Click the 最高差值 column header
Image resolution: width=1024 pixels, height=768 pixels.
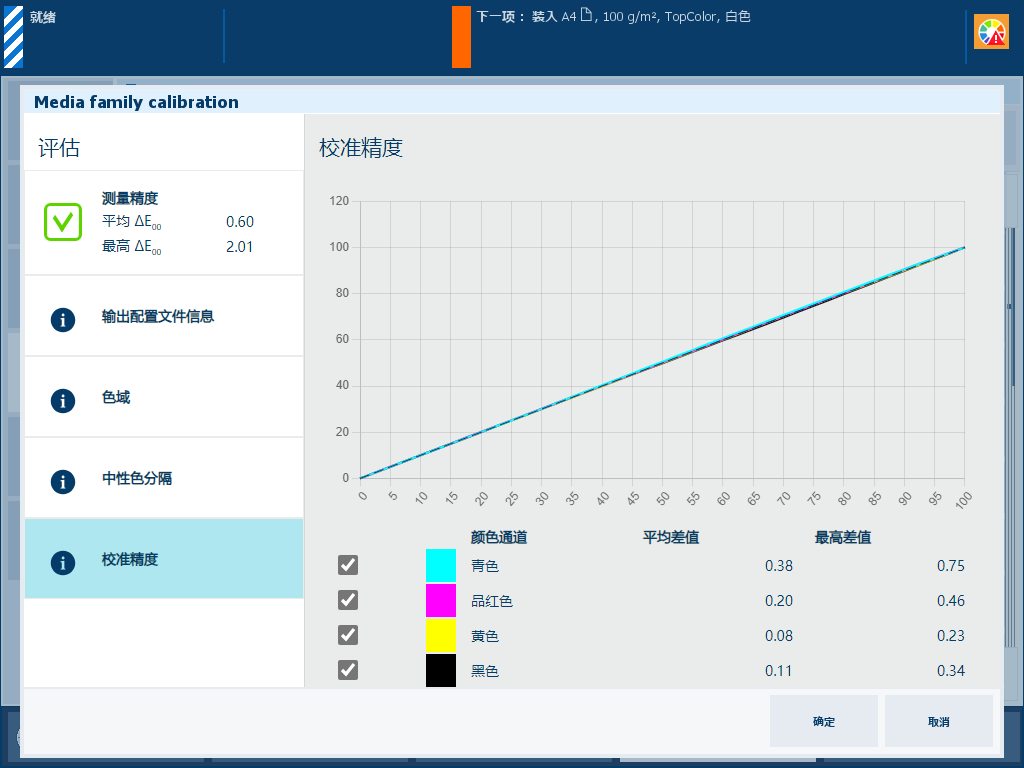click(x=842, y=537)
